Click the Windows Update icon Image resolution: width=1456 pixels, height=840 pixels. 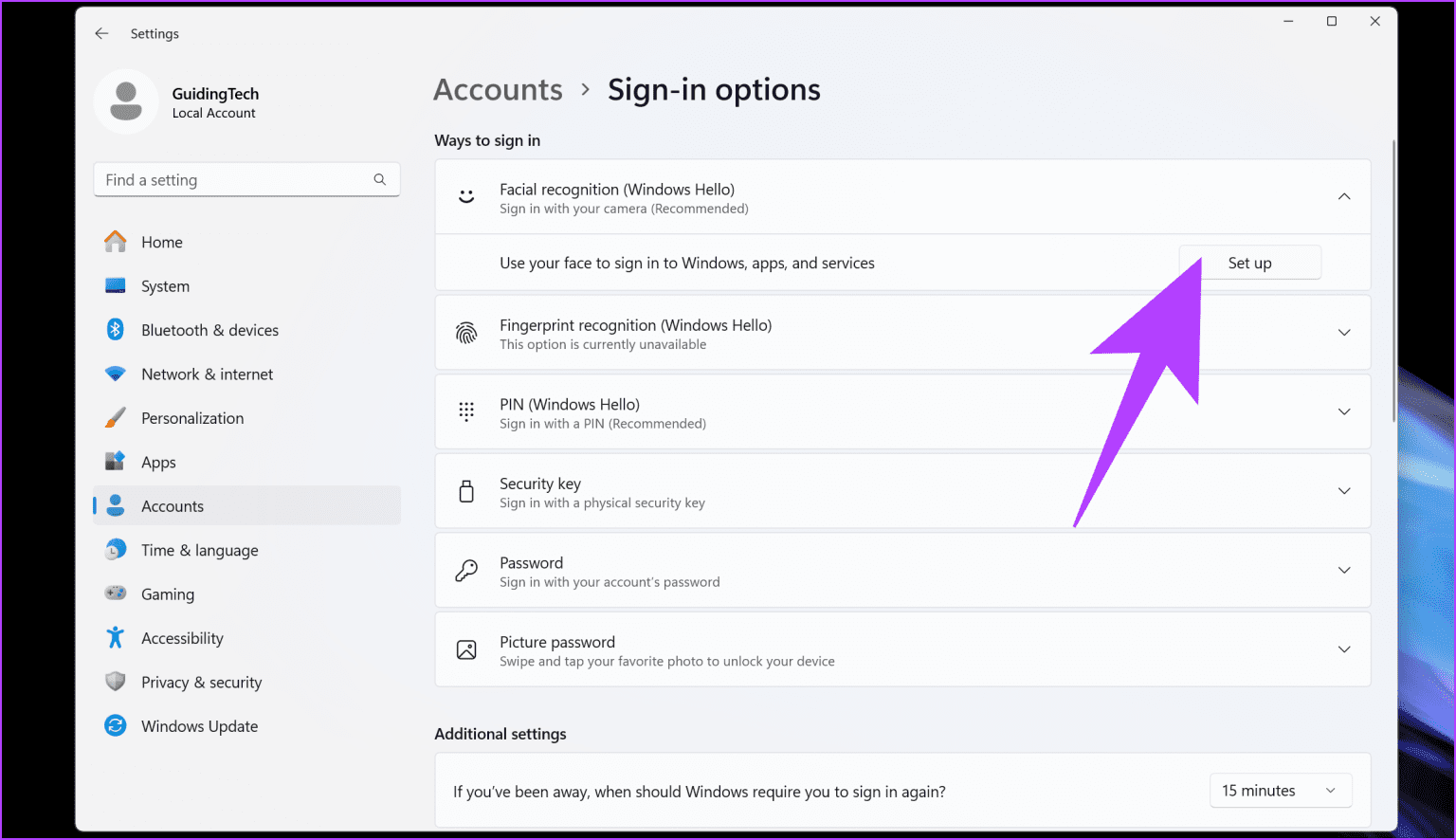coord(116,726)
